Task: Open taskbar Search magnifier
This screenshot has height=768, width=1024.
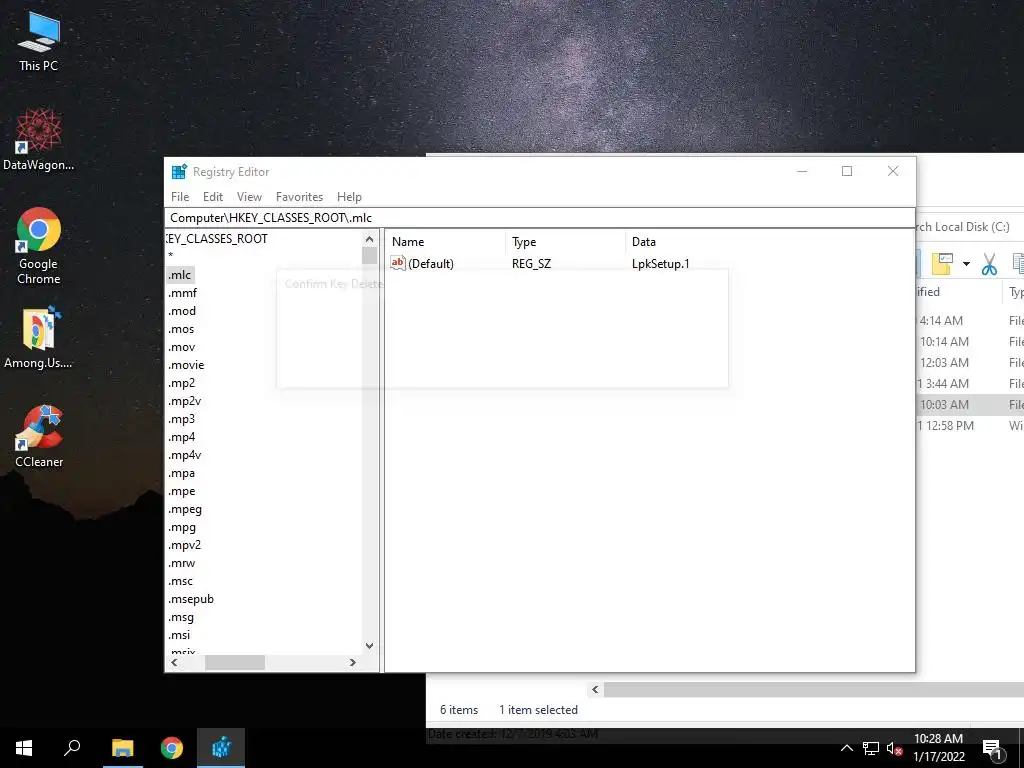Action: point(72,748)
